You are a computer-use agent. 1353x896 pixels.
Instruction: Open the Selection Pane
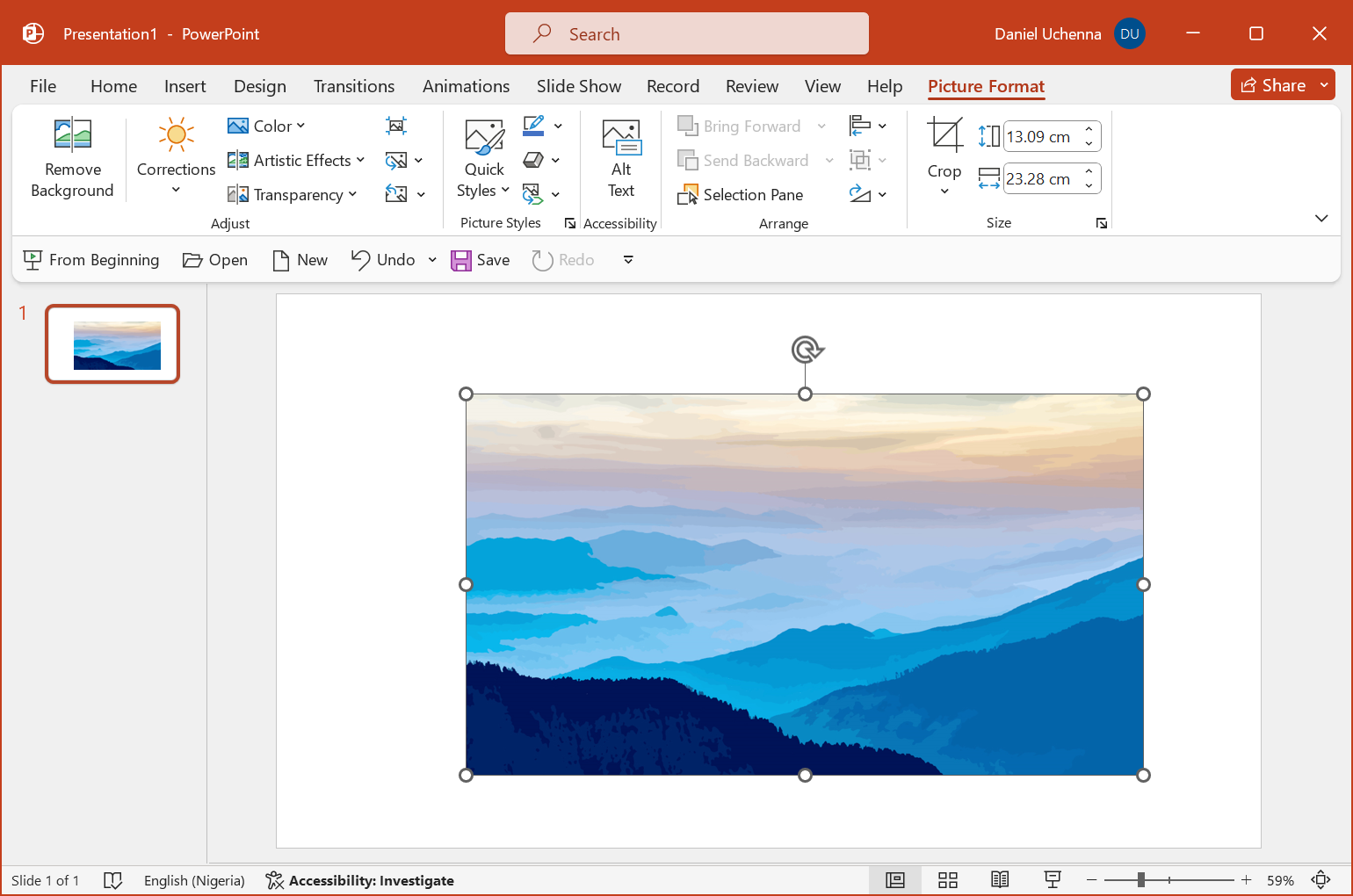741,195
